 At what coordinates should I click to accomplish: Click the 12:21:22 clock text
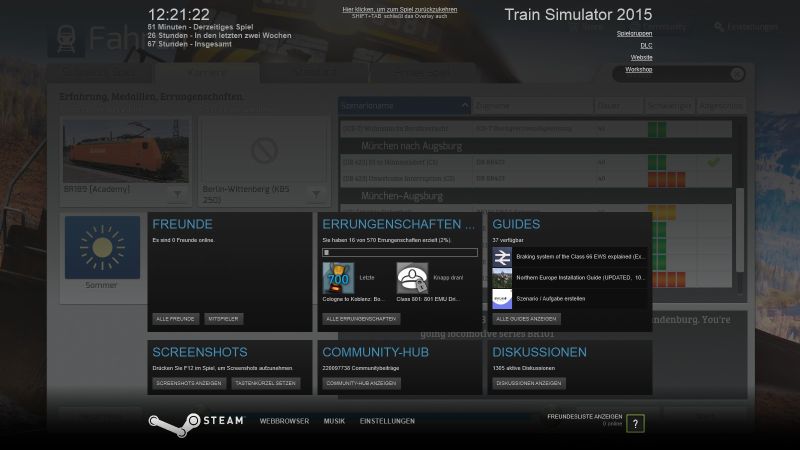click(179, 14)
